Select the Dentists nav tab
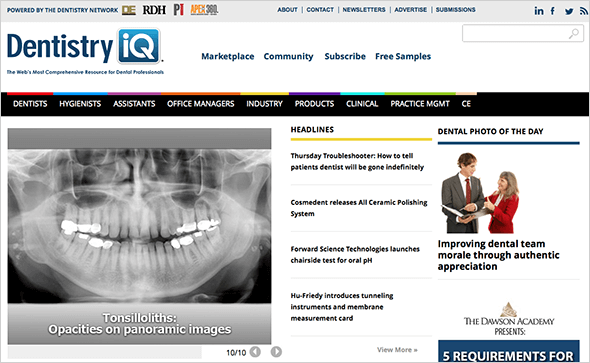Viewport: 590px width, 363px height. coord(30,104)
